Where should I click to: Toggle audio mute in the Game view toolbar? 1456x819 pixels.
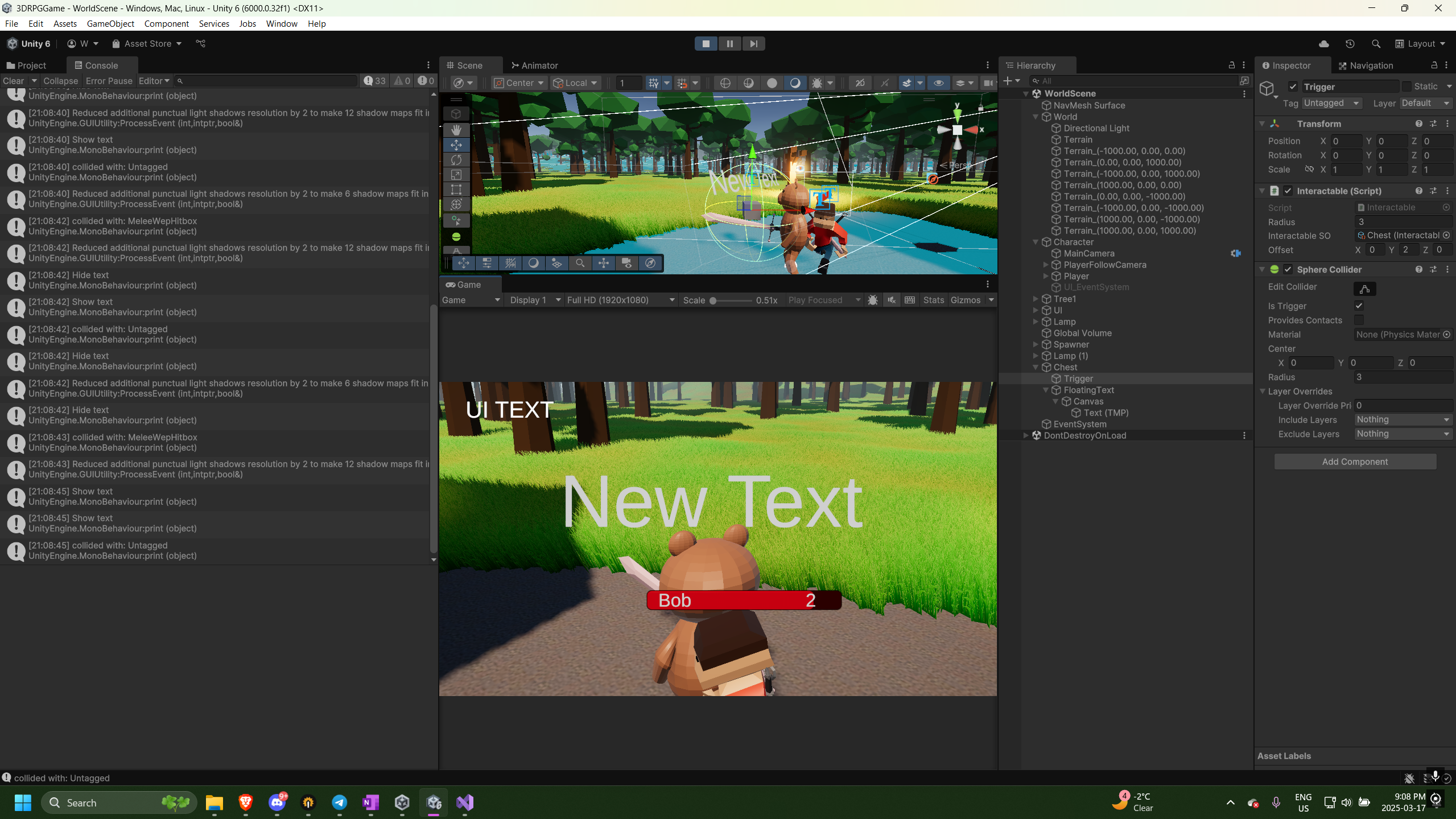[x=890, y=300]
